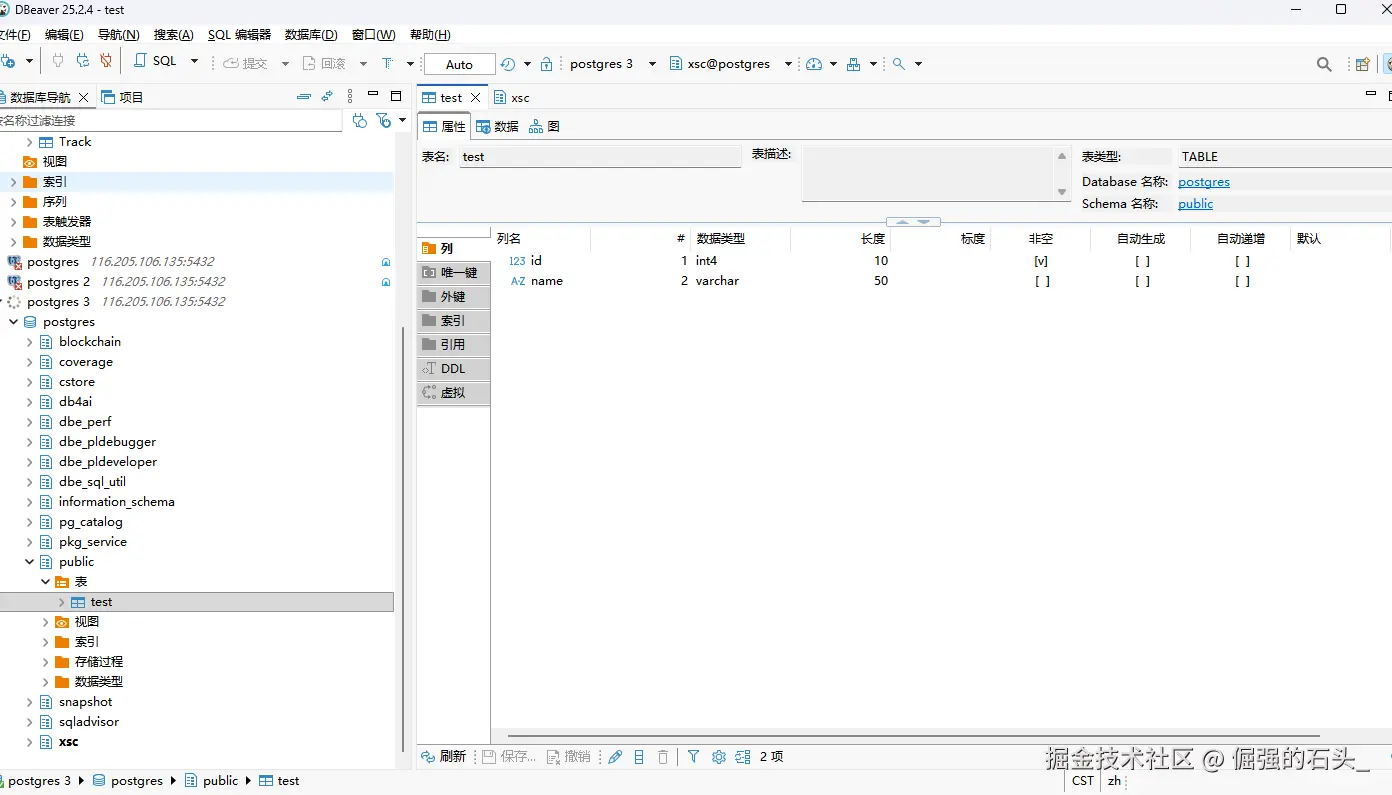
Task: Toggle the not-null checkbox for name column
Action: click(1041, 281)
